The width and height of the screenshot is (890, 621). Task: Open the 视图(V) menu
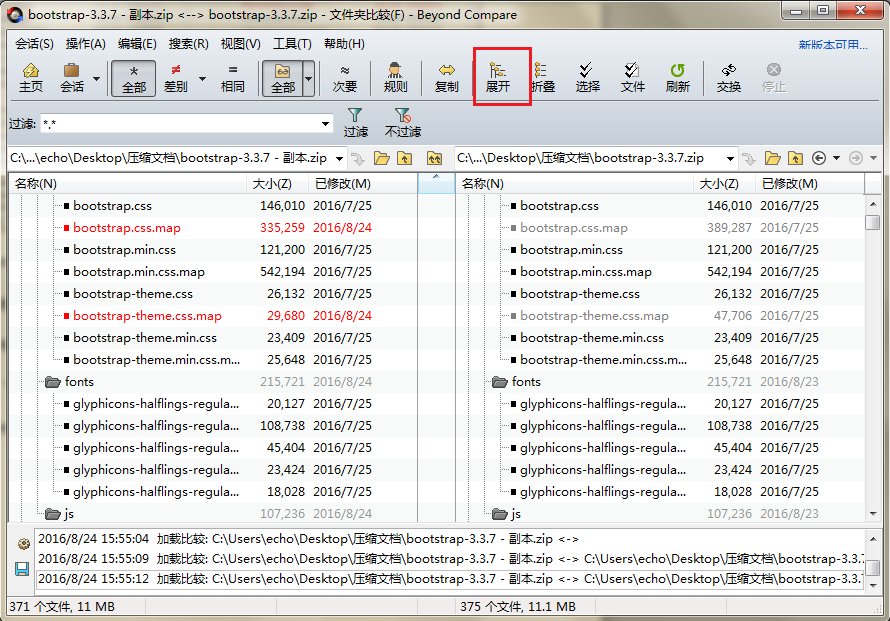(240, 44)
